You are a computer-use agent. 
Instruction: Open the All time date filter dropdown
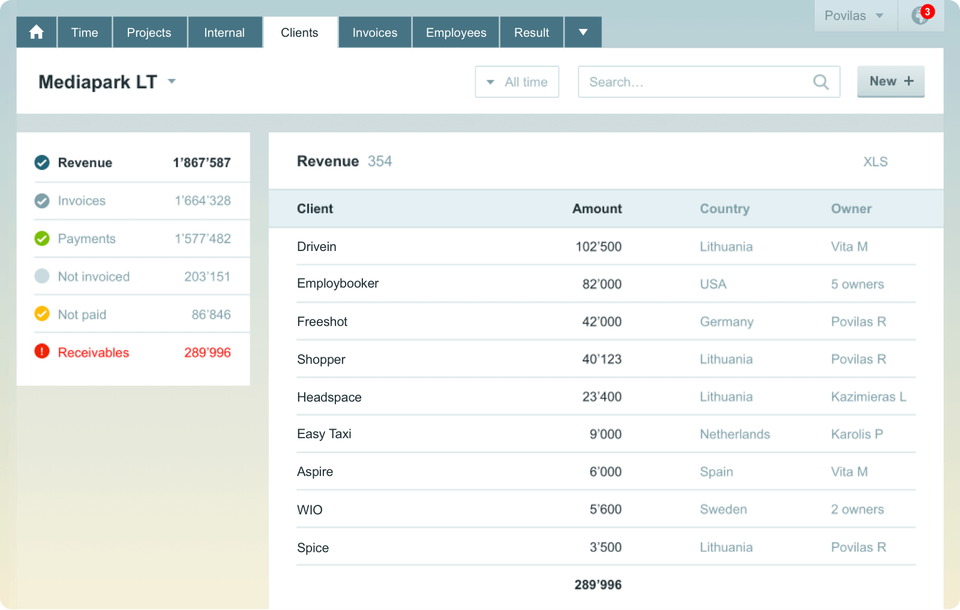pyautogui.click(x=517, y=82)
